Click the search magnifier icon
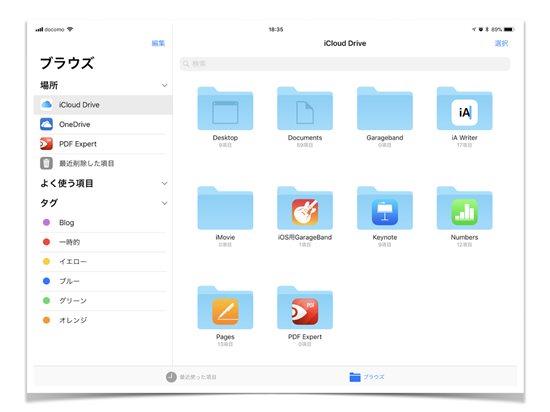Viewport: 550px width, 412px height. click(186, 64)
